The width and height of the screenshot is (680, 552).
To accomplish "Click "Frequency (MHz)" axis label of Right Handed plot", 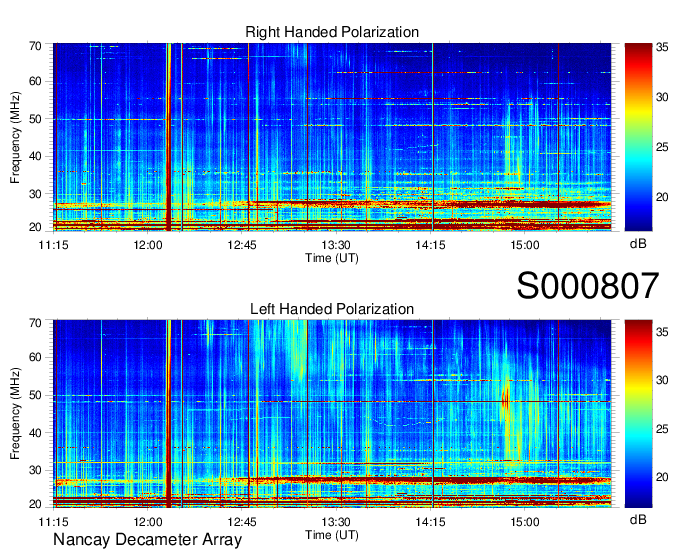I will 15,137.
